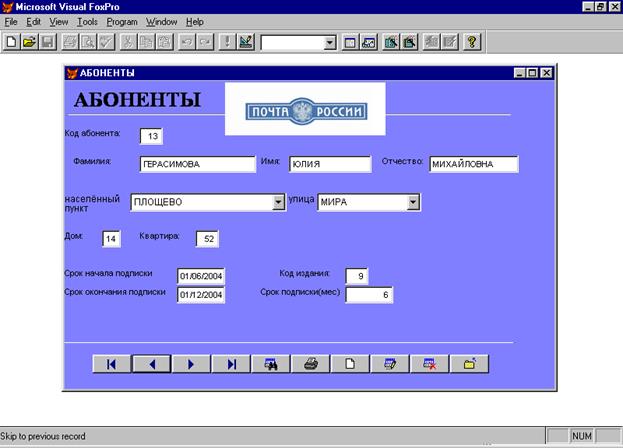The image size is (623, 448).
Task: Expand the toolbar database combo box
Action: (330, 43)
